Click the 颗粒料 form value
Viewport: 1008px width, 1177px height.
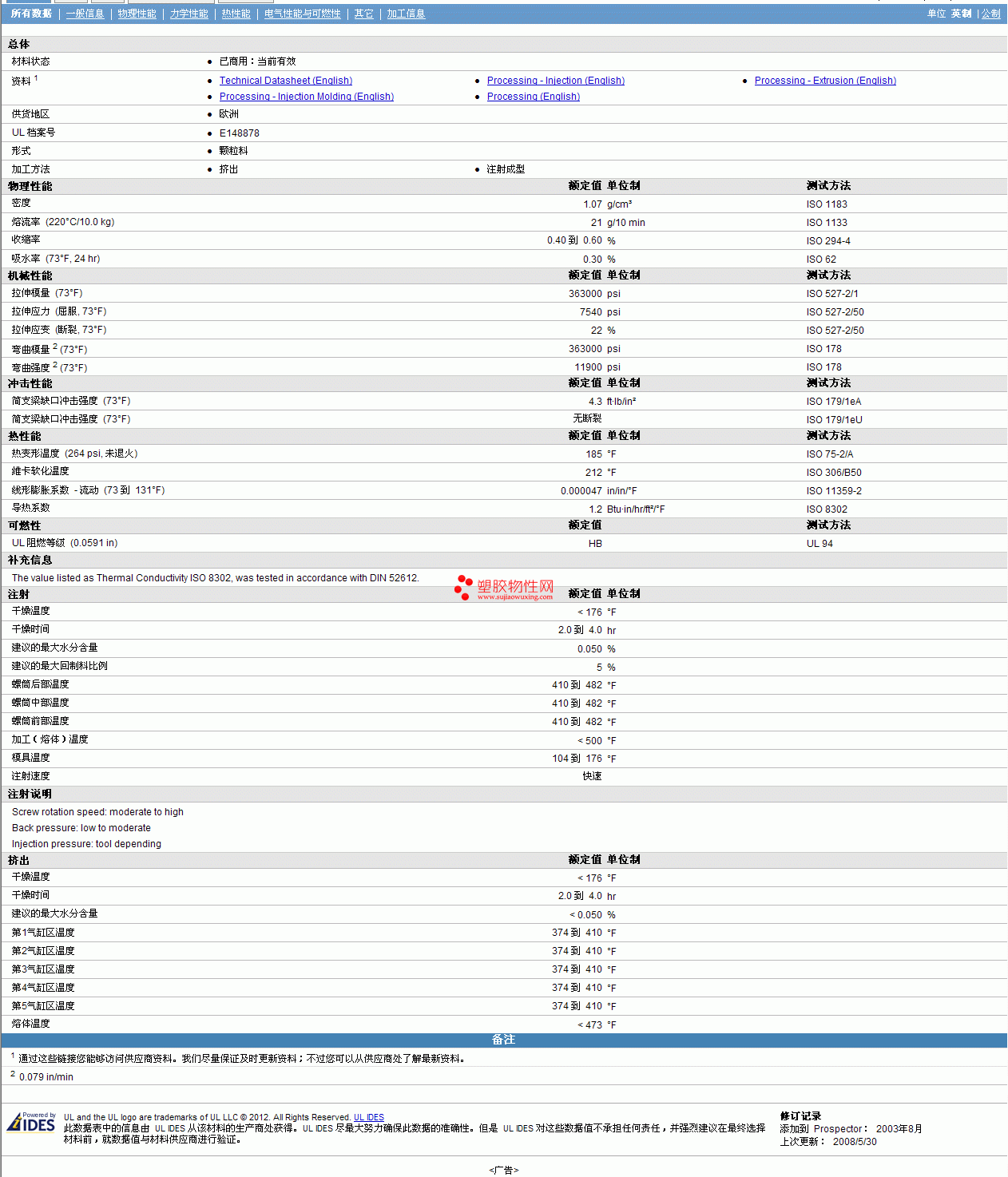pos(234,151)
